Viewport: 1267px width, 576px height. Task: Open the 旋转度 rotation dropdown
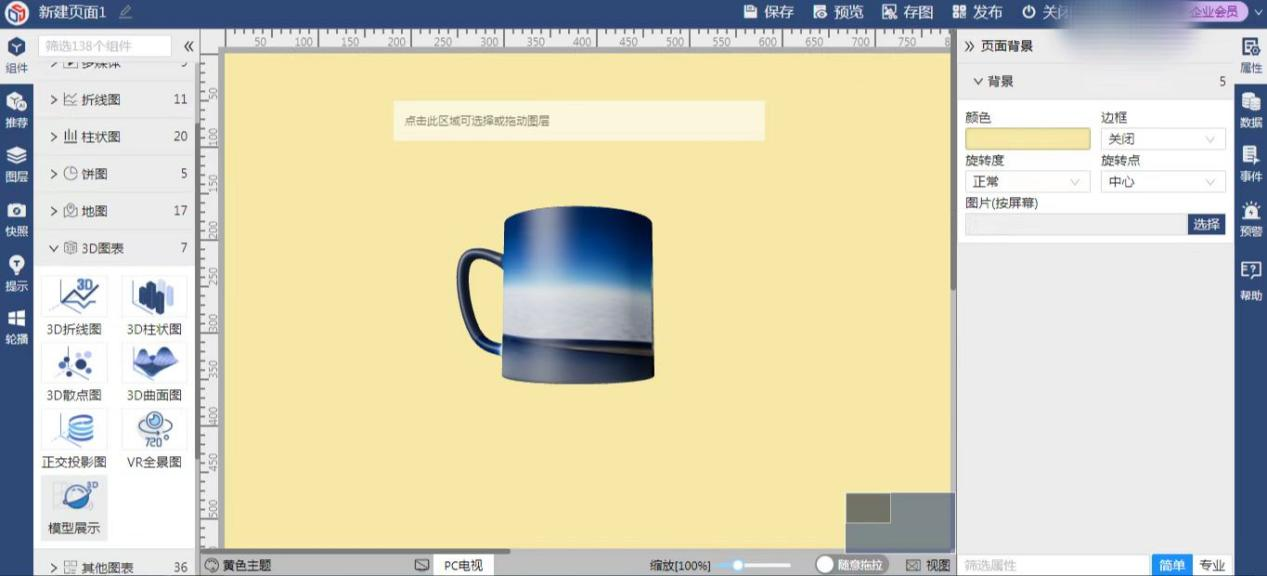(1027, 182)
